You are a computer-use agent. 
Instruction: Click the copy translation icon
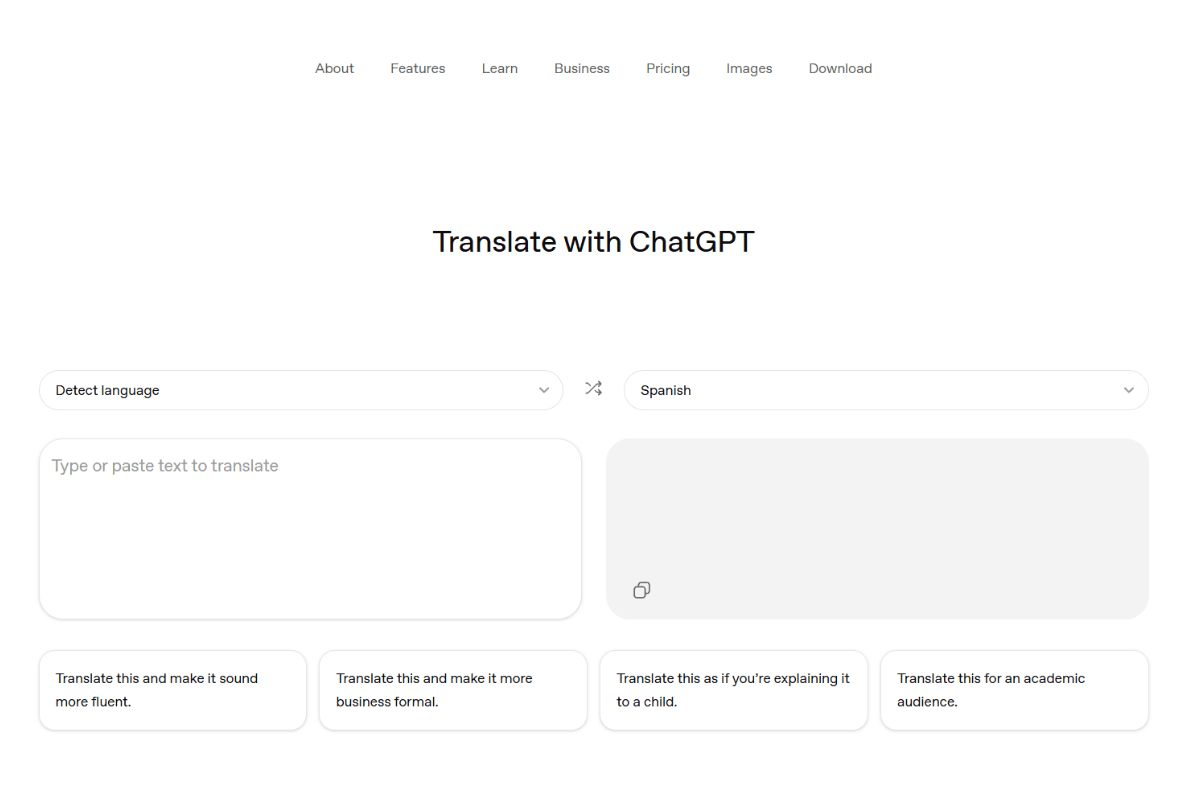(641, 590)
